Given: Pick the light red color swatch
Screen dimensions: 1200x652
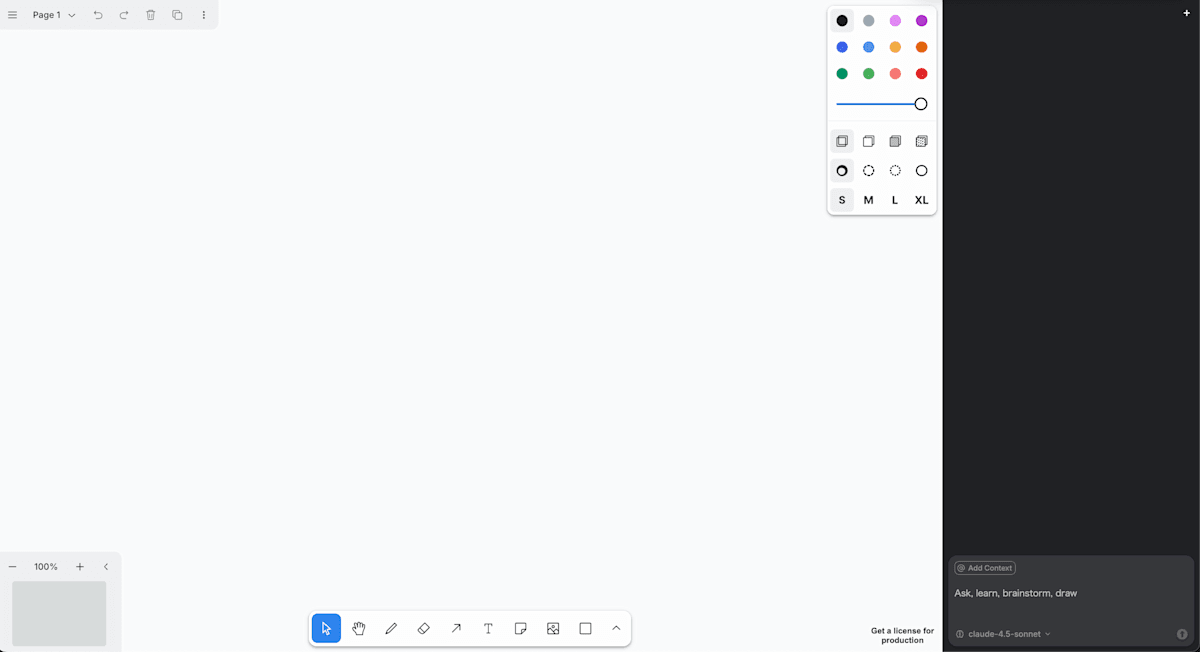Looking at the screenshot, I should pos(895,74).
